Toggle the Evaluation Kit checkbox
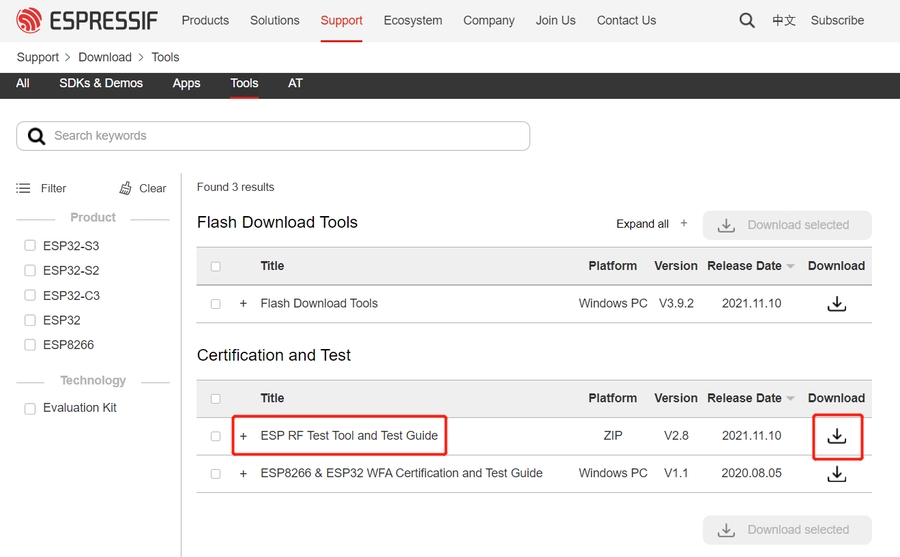Viewport: 900px width, 557px height. click(30, 408)
